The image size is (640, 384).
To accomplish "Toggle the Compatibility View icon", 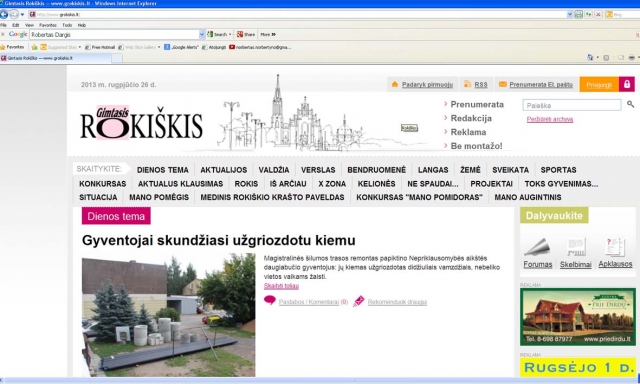I will (578, 14).
